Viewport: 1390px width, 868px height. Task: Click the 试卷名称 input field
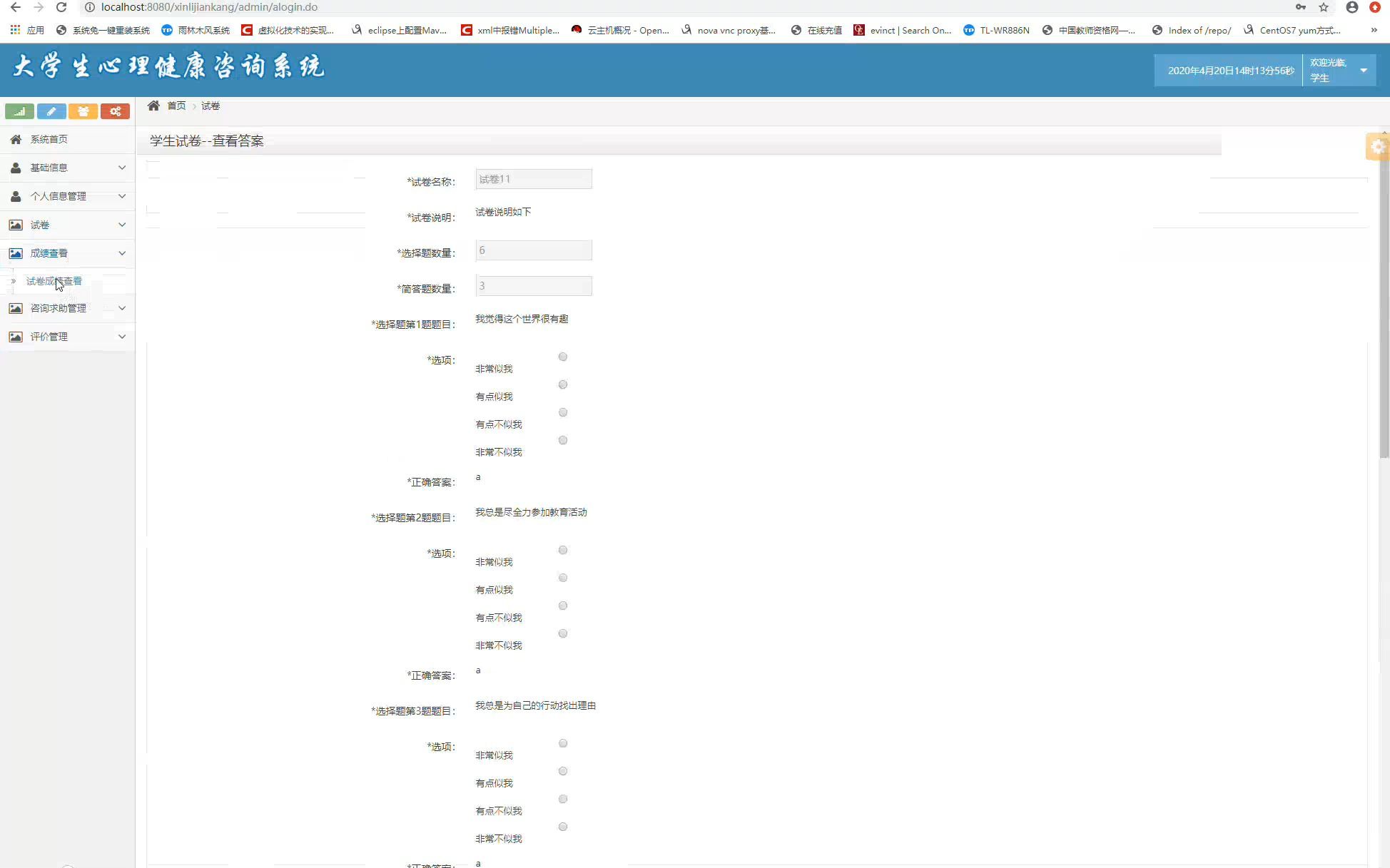(534, 179)
